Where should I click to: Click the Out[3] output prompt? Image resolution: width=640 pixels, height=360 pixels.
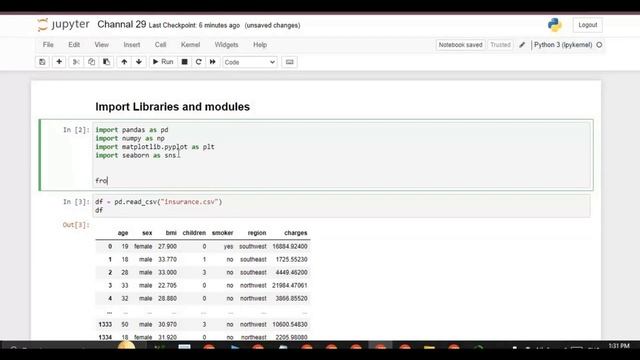coord(76,225)
